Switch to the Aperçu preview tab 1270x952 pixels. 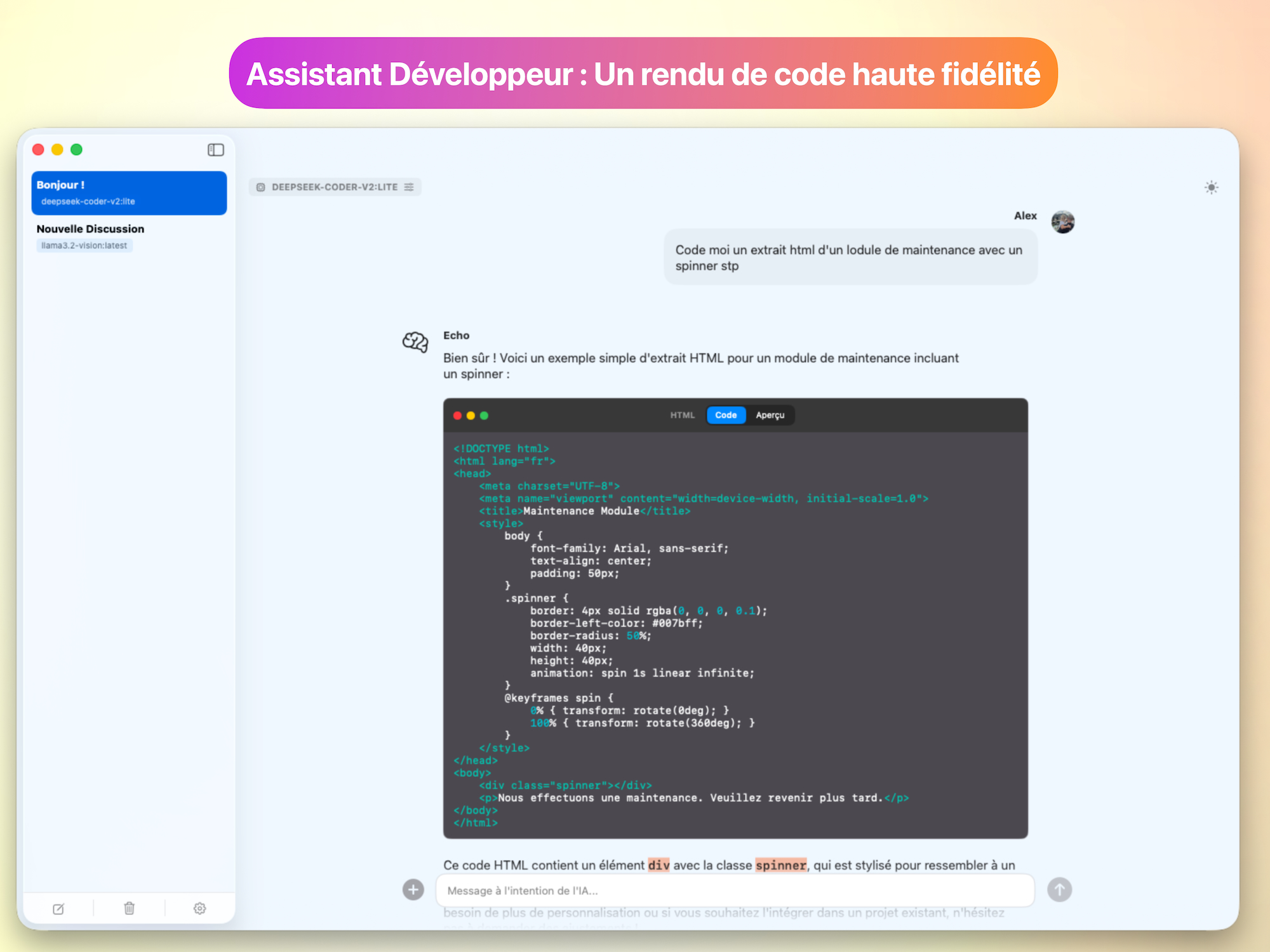pos(770,415)
